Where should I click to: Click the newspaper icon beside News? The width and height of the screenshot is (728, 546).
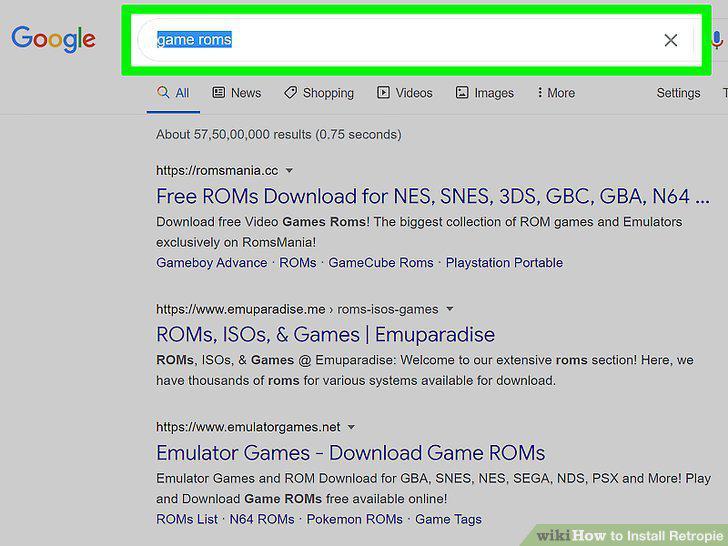[219, 92]
